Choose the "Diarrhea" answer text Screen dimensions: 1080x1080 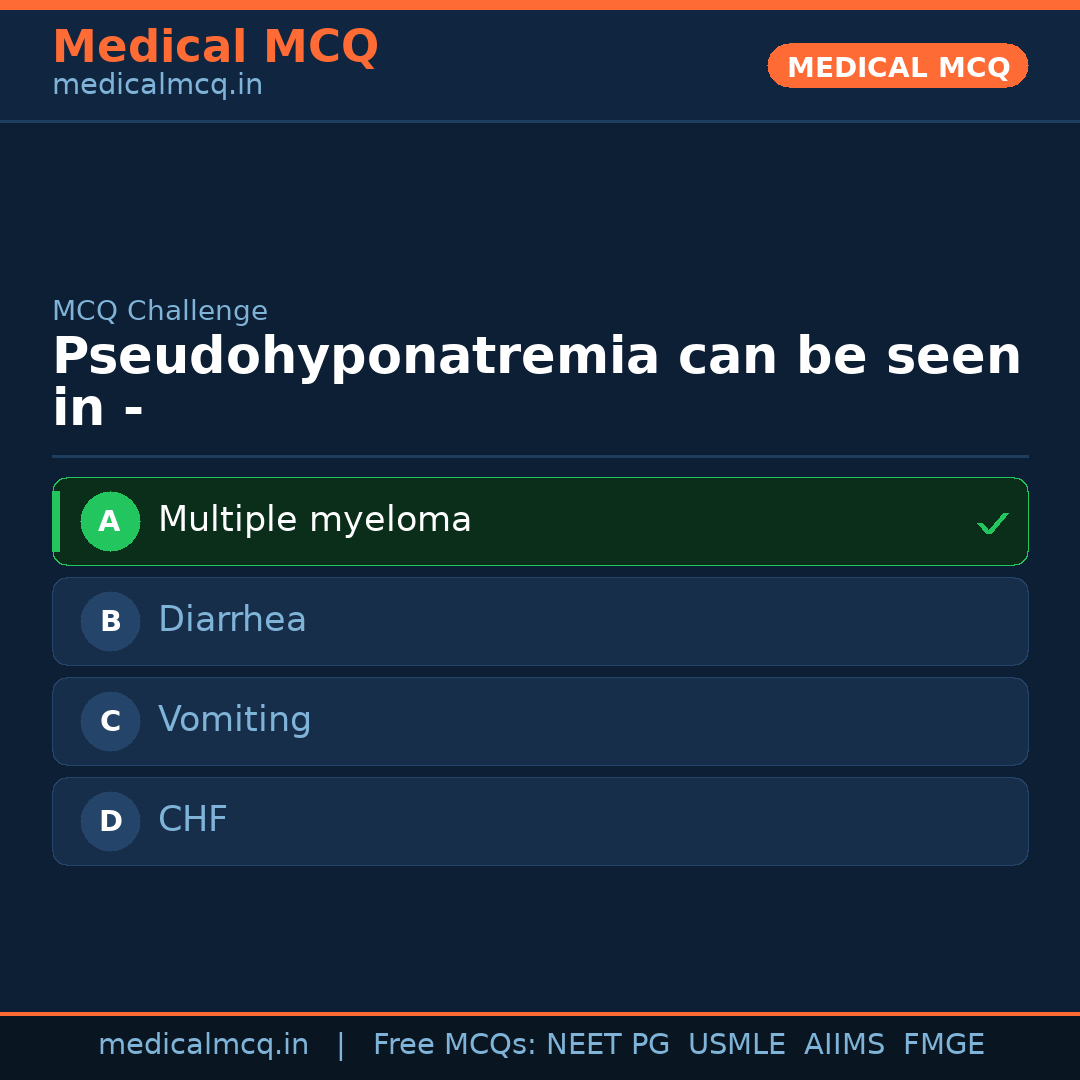point(232,620)
